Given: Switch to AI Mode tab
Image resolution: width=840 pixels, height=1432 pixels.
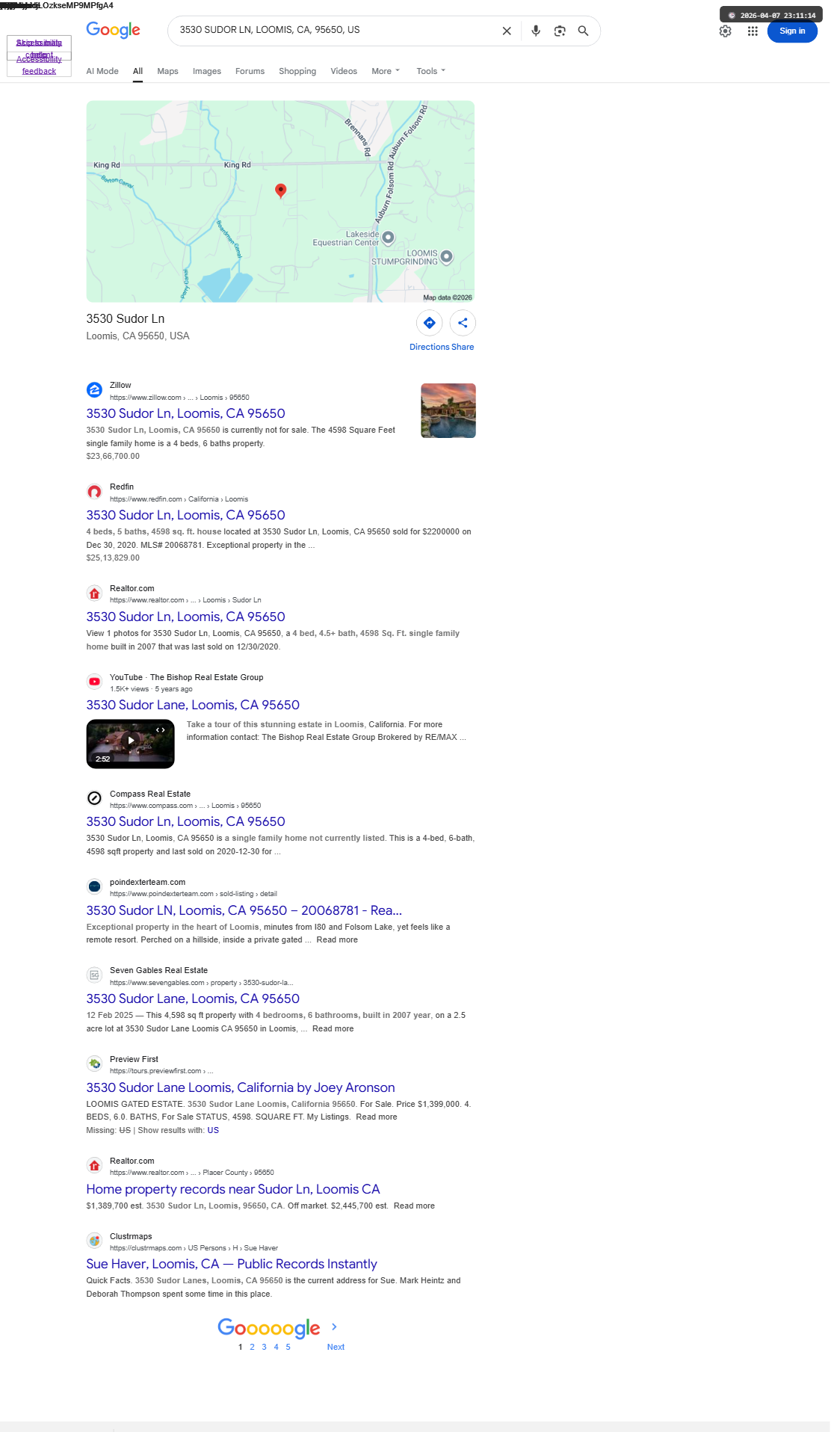Looking at the screenshot, I should coord(102,71).
